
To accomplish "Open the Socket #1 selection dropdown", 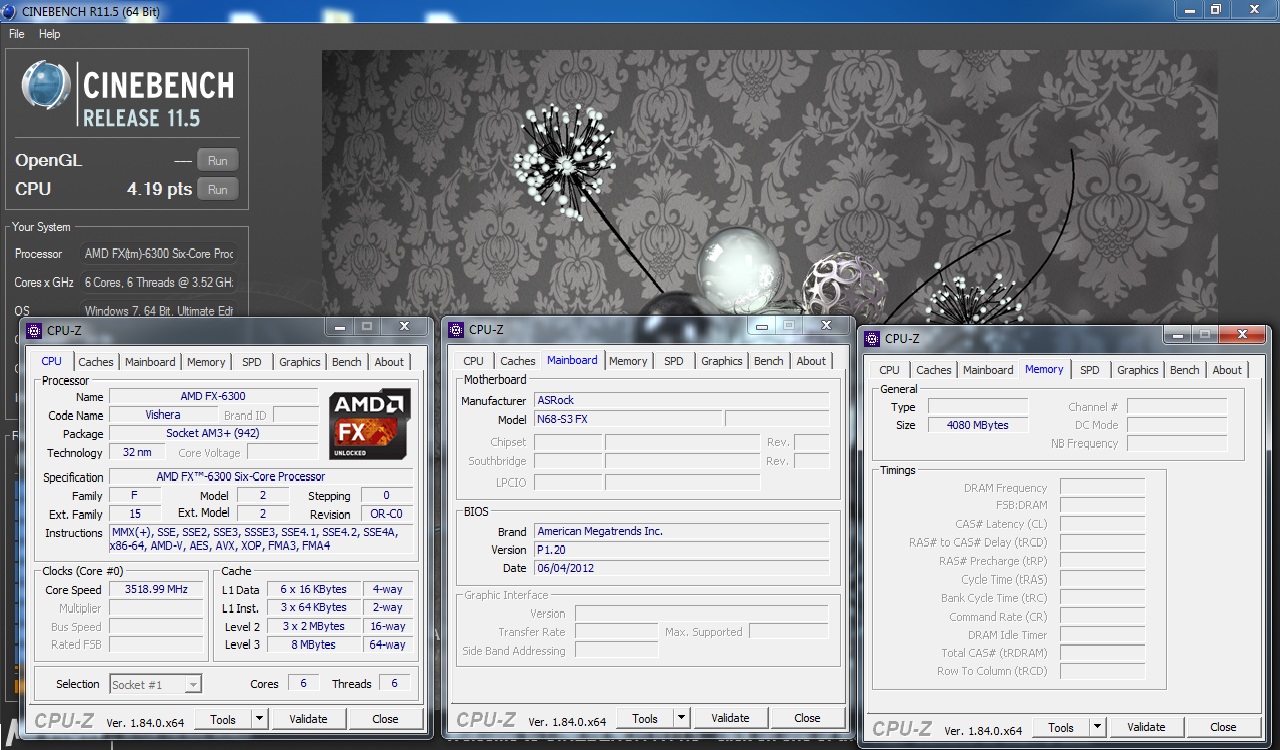I will click(155, 684).
